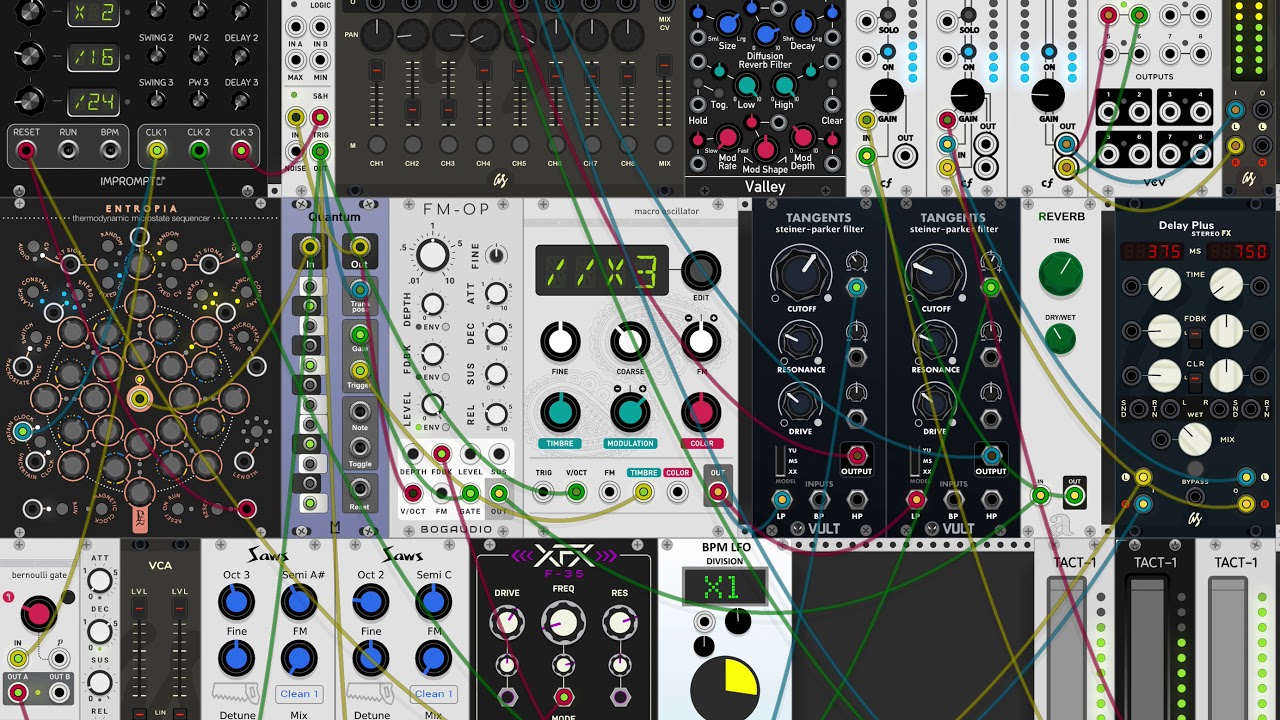Viewport: 1280px width, 720px height.
Task: Click the bernoulli gate IN jack
Action: [18, 658]
